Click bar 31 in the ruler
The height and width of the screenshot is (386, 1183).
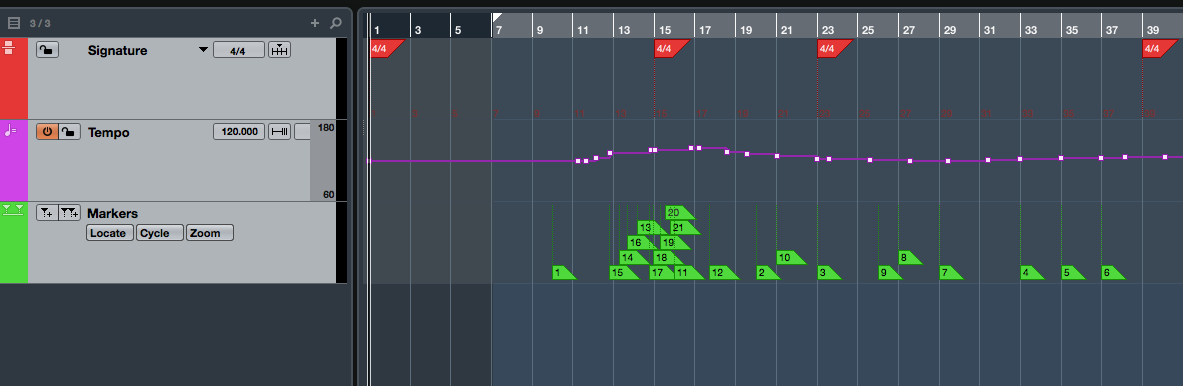[x=990, y=30]
